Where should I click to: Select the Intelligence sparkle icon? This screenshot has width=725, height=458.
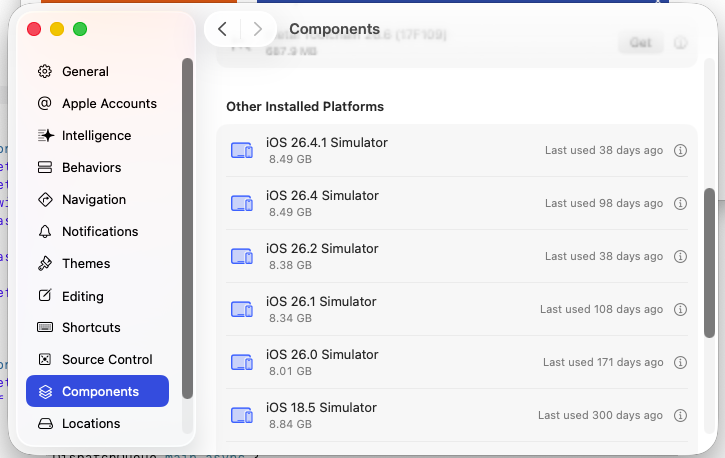coord(45,135)
